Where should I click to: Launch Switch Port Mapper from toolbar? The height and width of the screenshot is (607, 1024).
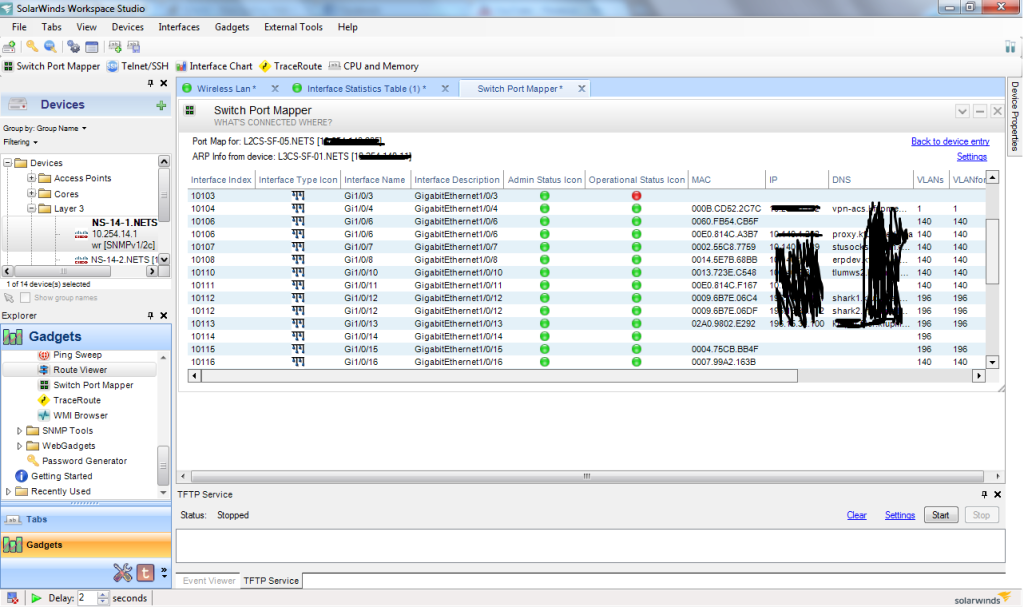click(52, 66)
